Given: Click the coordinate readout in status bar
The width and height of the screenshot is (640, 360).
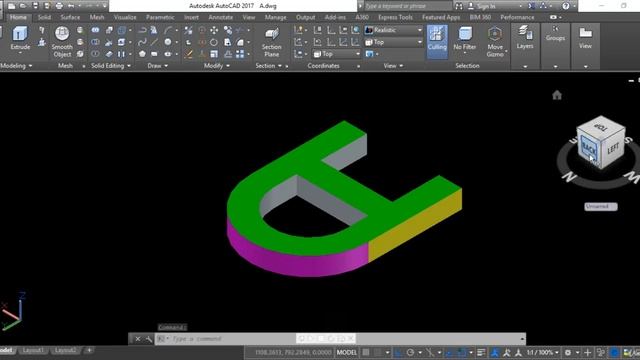Looking at the screenshot, I should [293, 352].
